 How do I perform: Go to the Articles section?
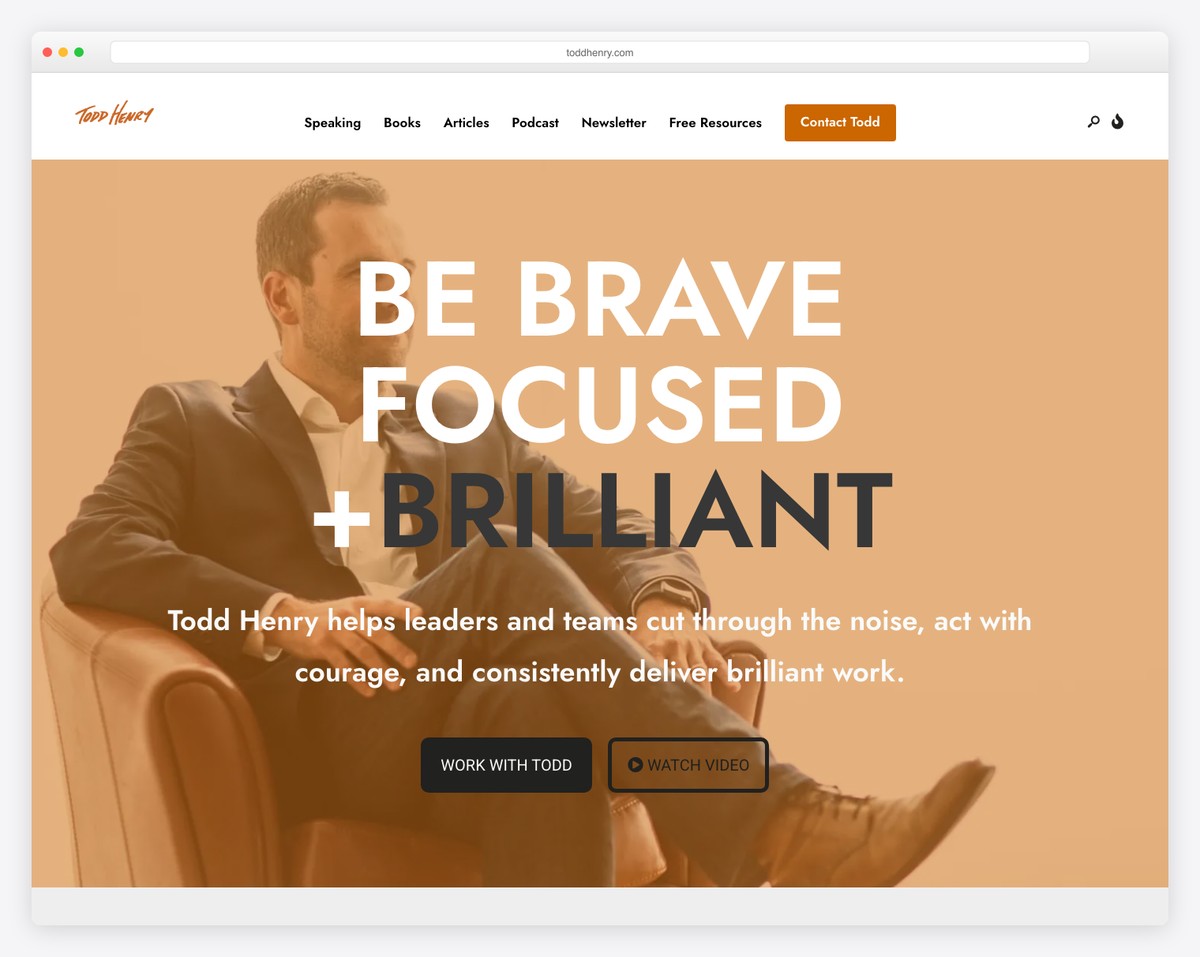(x=466, y=123)
